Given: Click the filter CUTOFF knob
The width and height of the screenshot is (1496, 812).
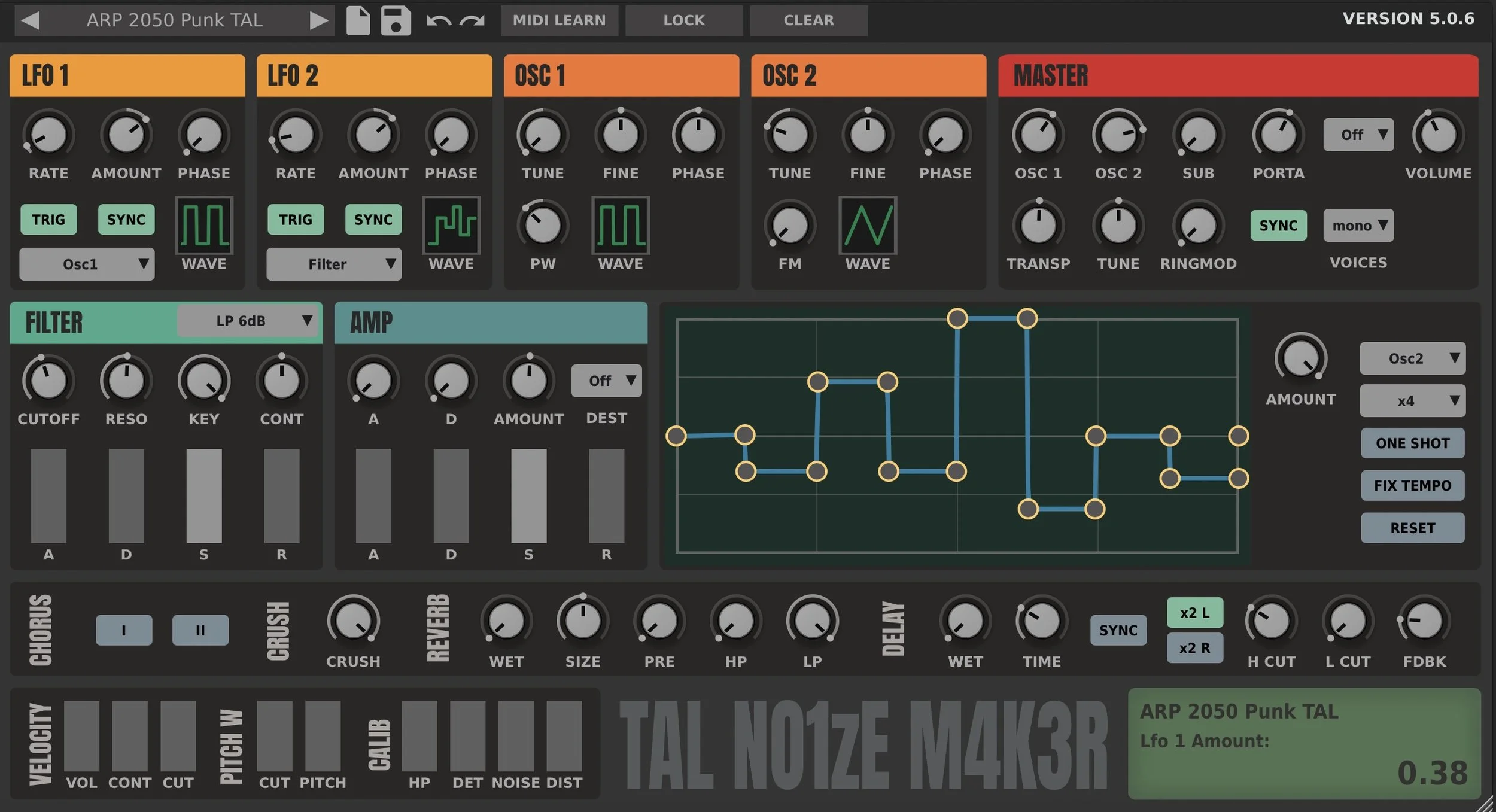Looking at the screenshot, I should (48, 381).
